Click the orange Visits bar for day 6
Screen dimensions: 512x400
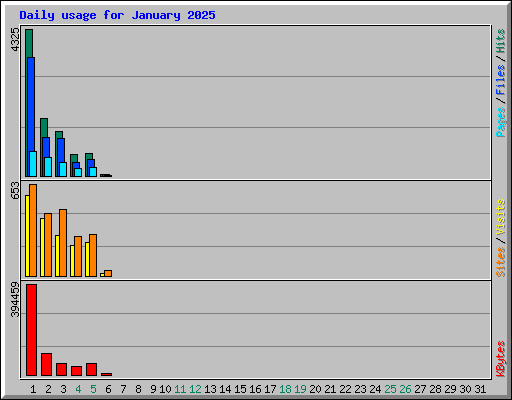108,273
